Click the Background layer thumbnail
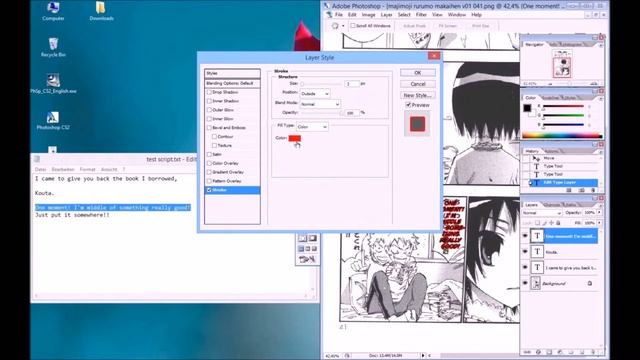 coord(536,283)
